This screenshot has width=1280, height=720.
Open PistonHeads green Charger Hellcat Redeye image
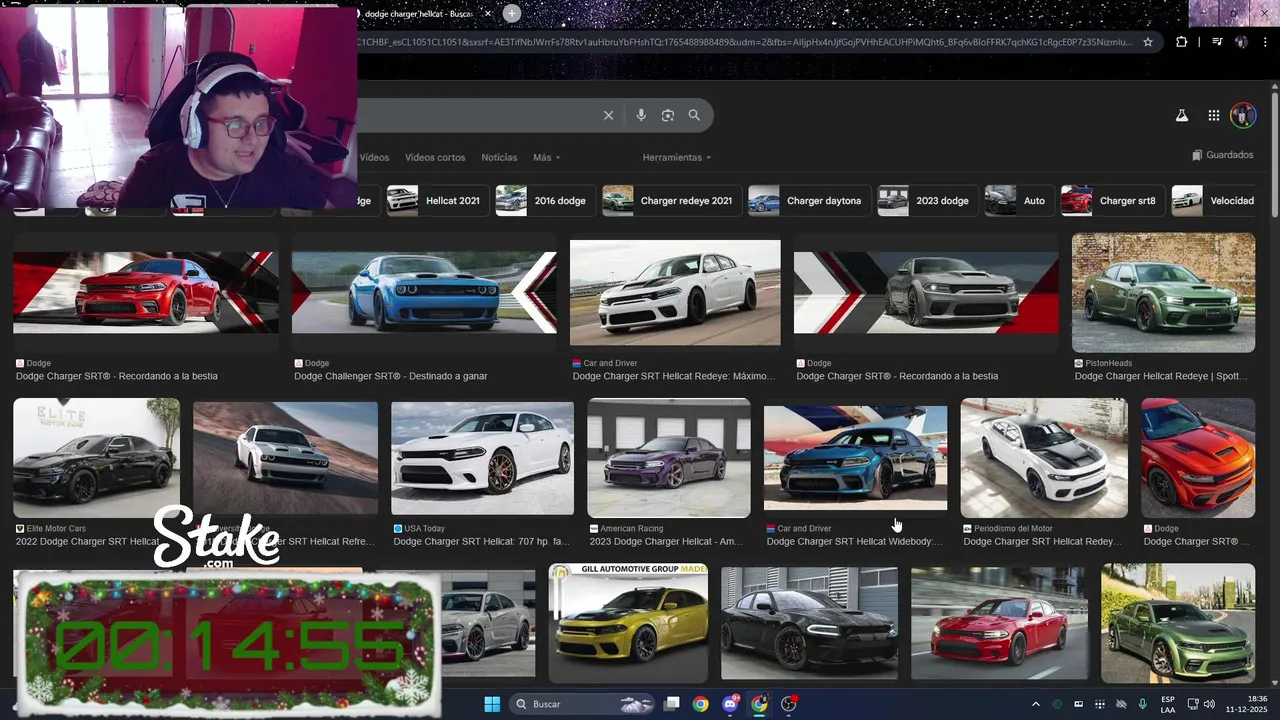pos(1163,292)
